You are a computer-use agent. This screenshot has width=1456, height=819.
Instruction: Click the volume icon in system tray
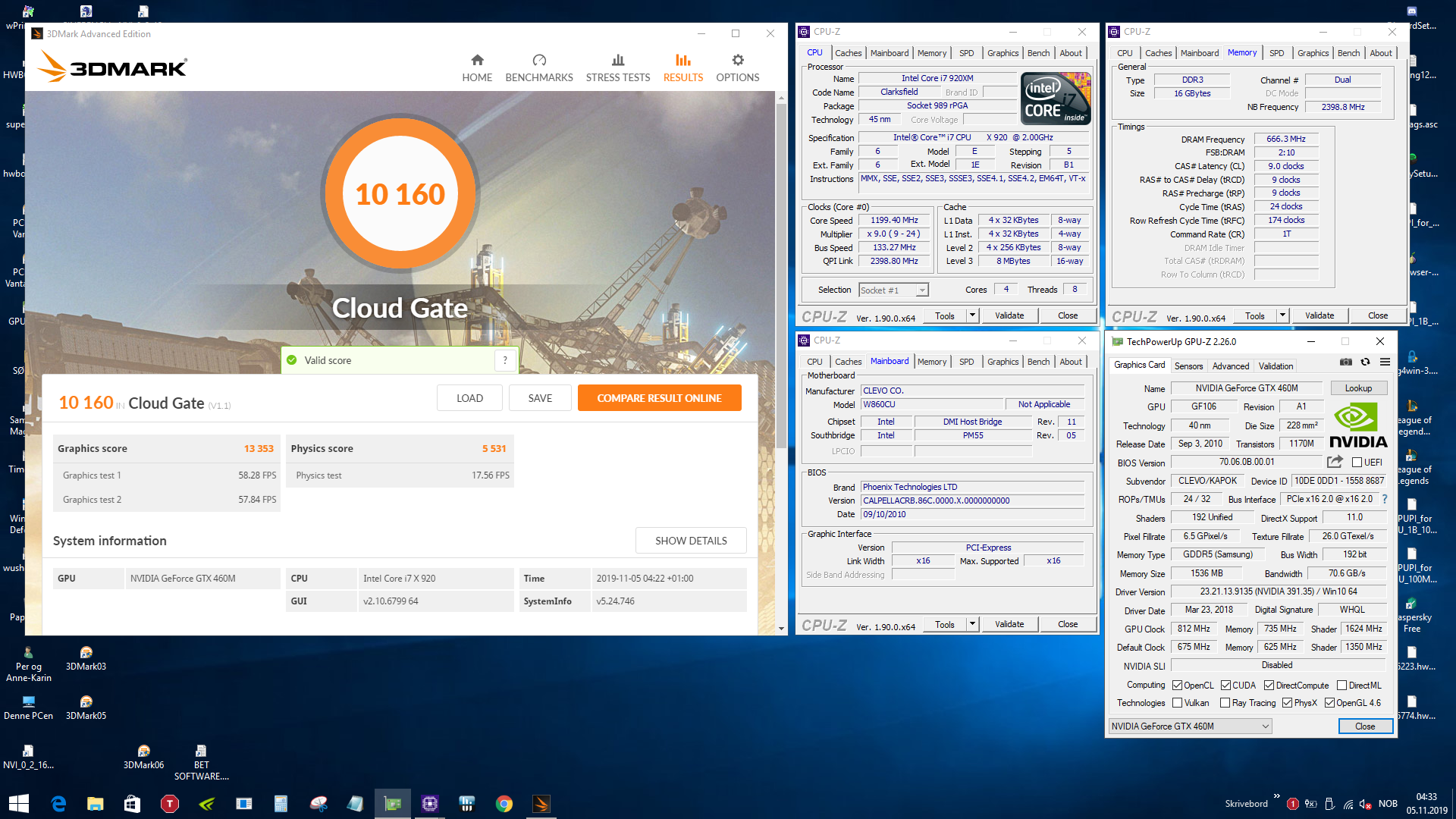click(1364, 804)
